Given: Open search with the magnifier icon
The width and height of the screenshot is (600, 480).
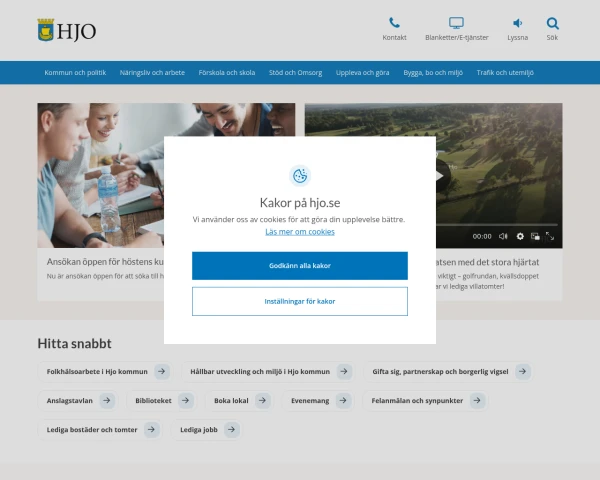Looking at the screenshot, I should [552, 23].
